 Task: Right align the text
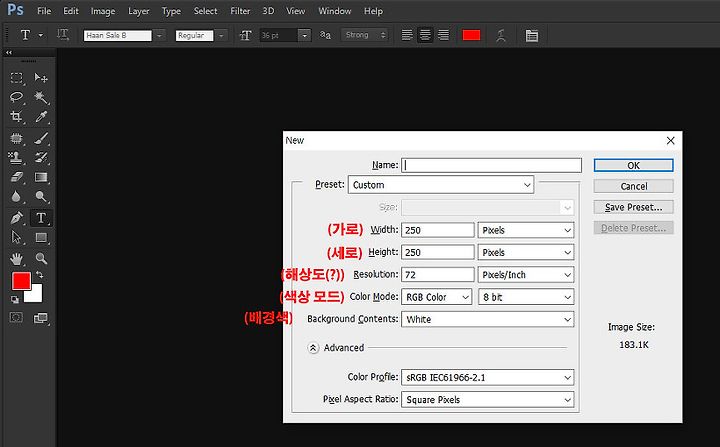tap(443, 35)
